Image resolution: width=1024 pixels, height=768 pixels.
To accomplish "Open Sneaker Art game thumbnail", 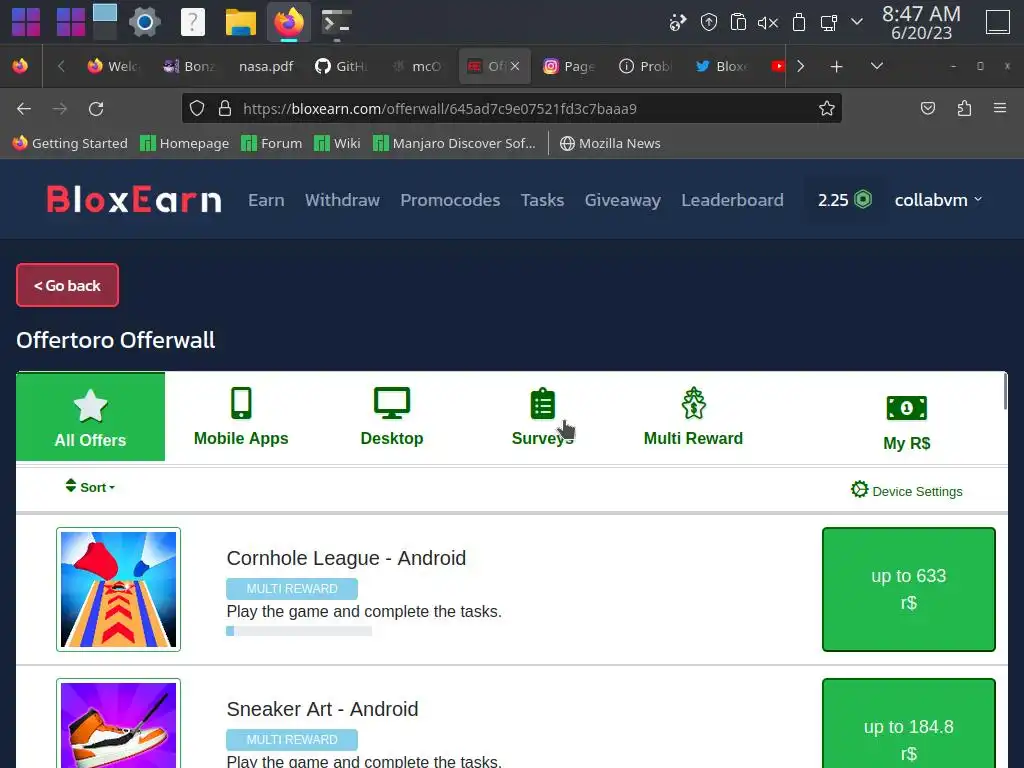I will coord(118,724).
